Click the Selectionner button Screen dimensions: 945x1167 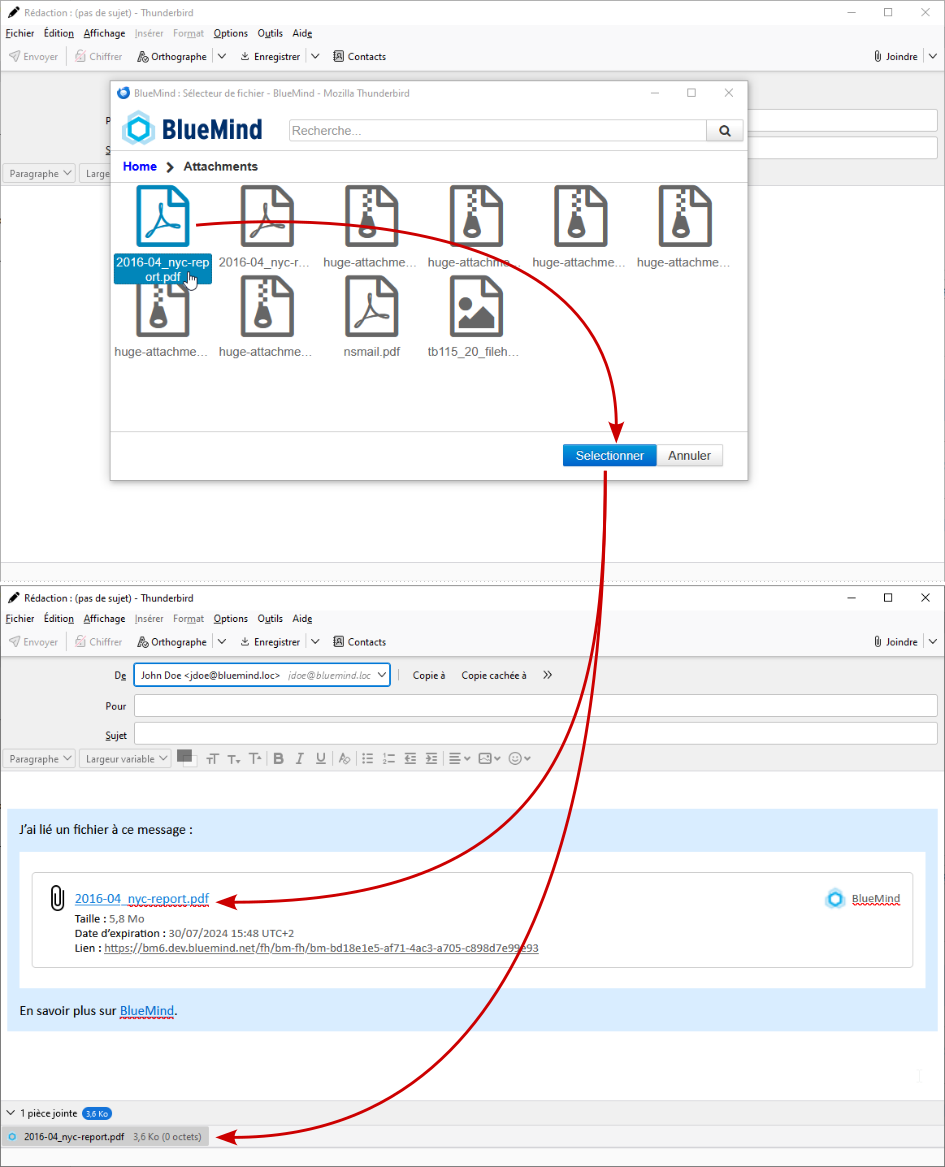(x=609, y=455)
